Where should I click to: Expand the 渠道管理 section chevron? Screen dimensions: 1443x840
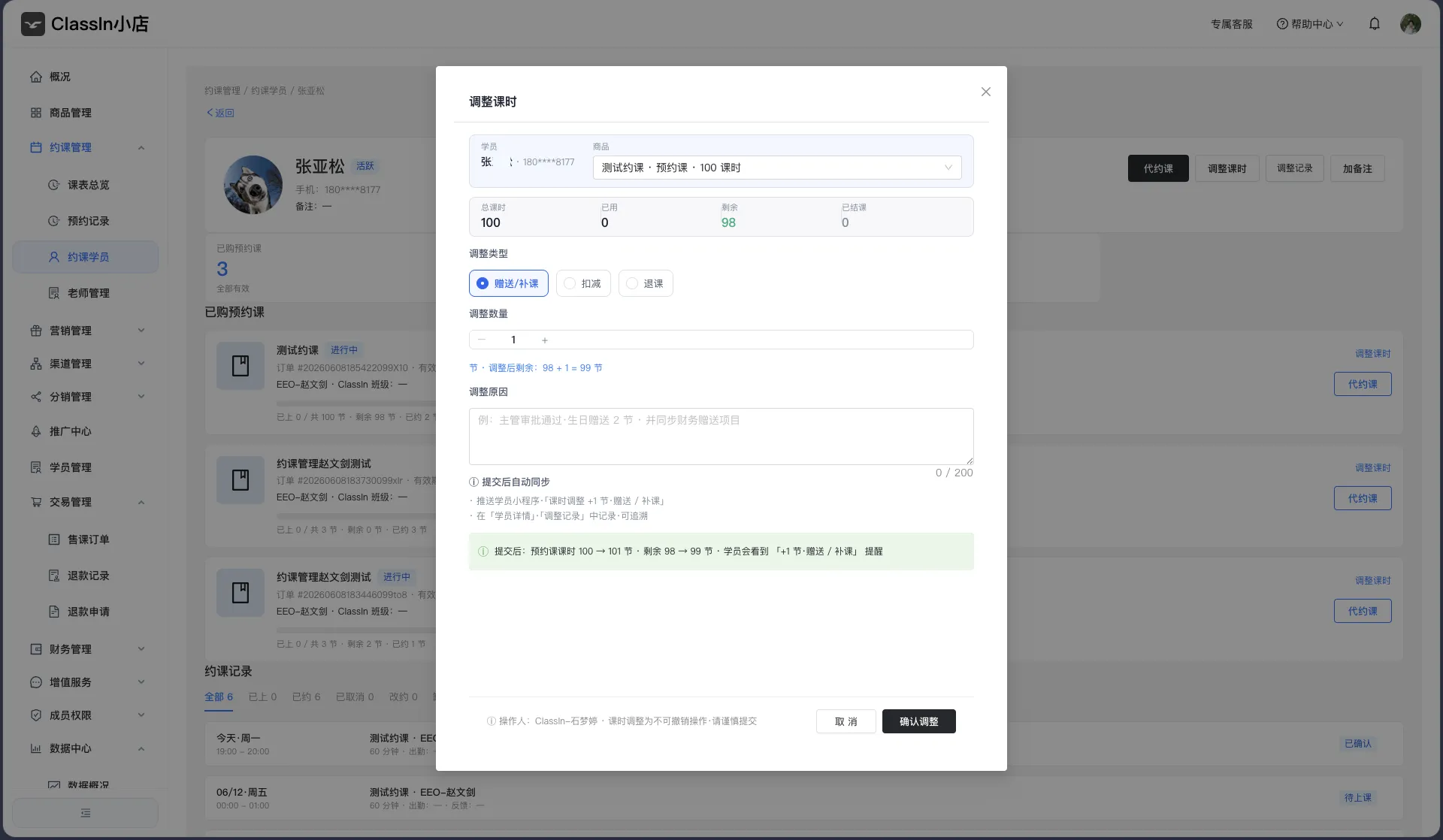pos(141,364)
